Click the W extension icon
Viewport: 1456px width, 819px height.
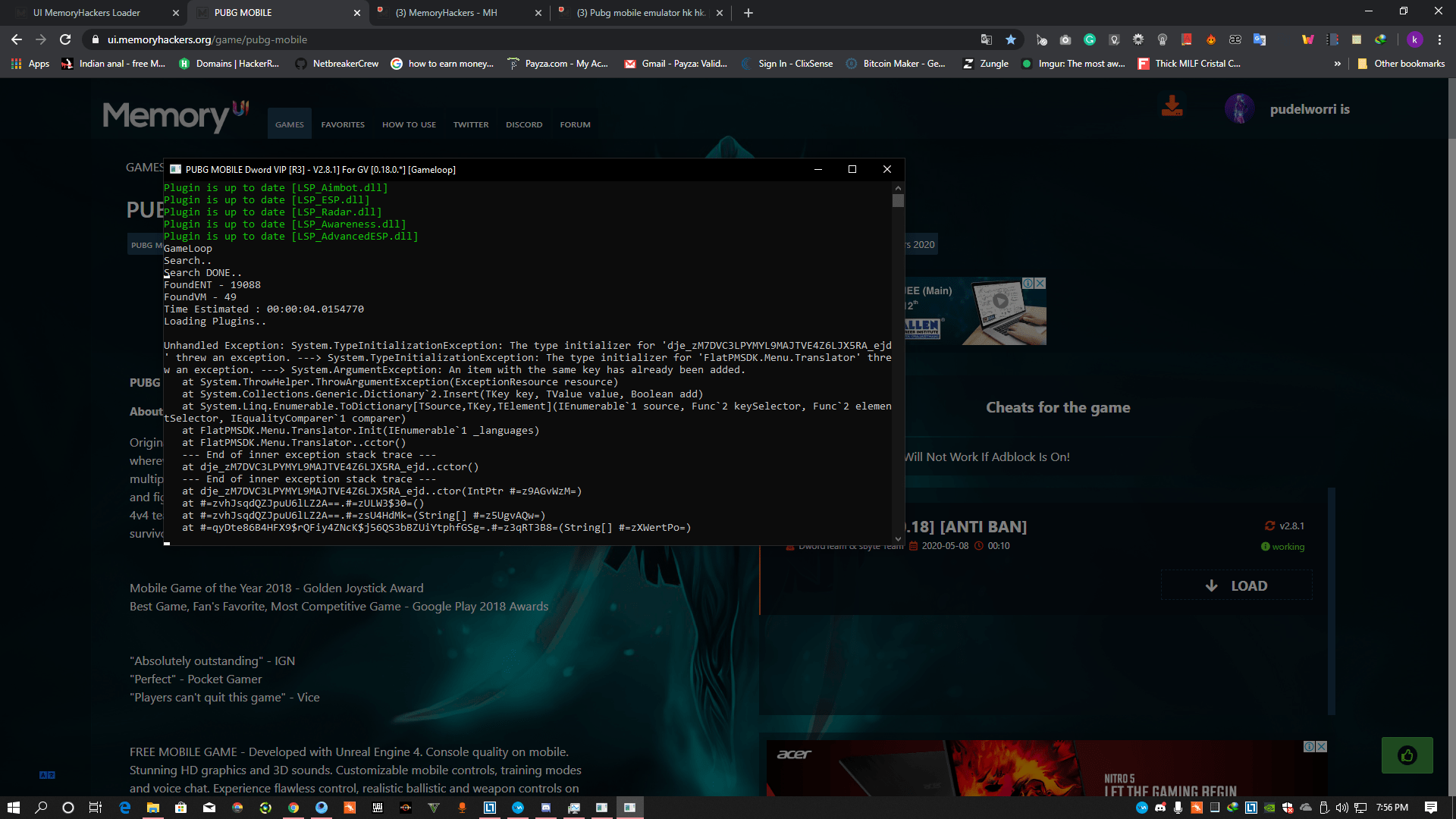click(1308, 39)
